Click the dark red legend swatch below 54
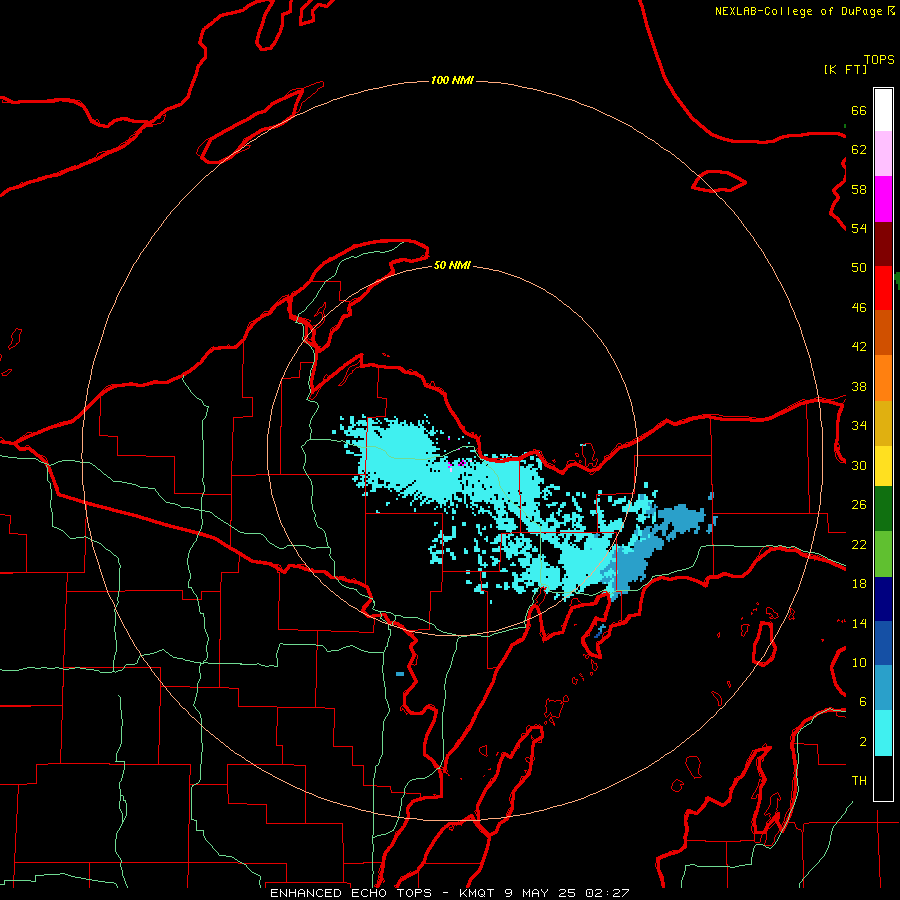Image resolution: width=900 pixels, height=900 pixels. (883, 244)
